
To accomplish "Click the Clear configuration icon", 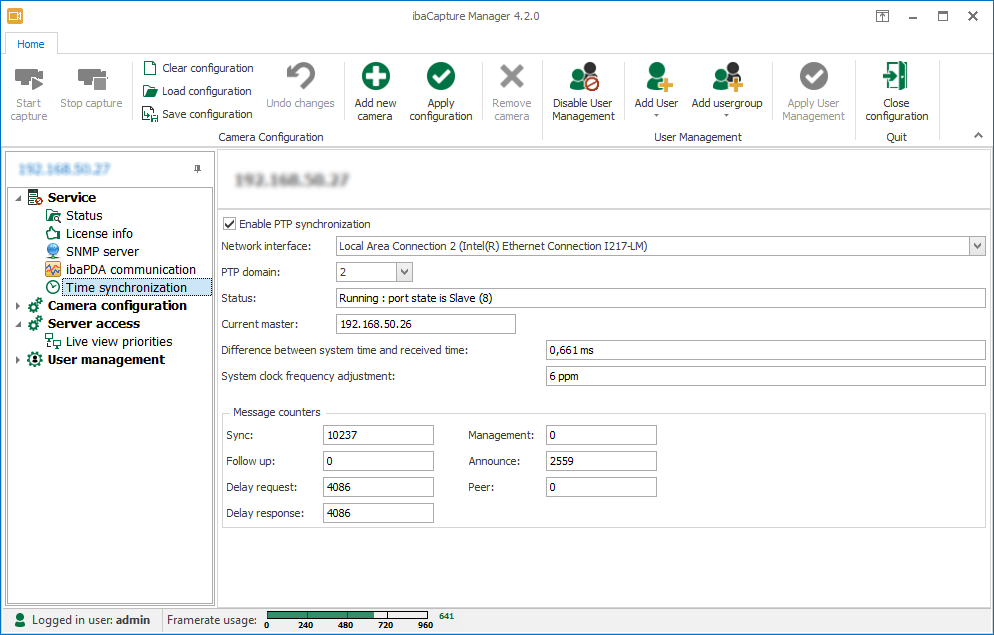I will 150,68.
